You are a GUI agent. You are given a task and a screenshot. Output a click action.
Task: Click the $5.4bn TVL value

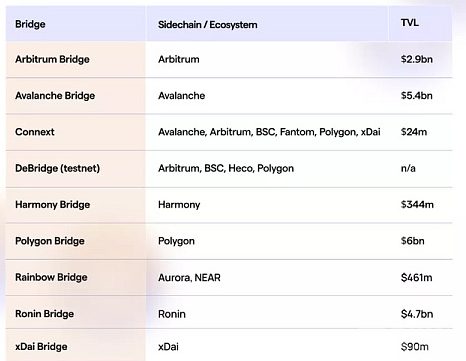(417, 96)
